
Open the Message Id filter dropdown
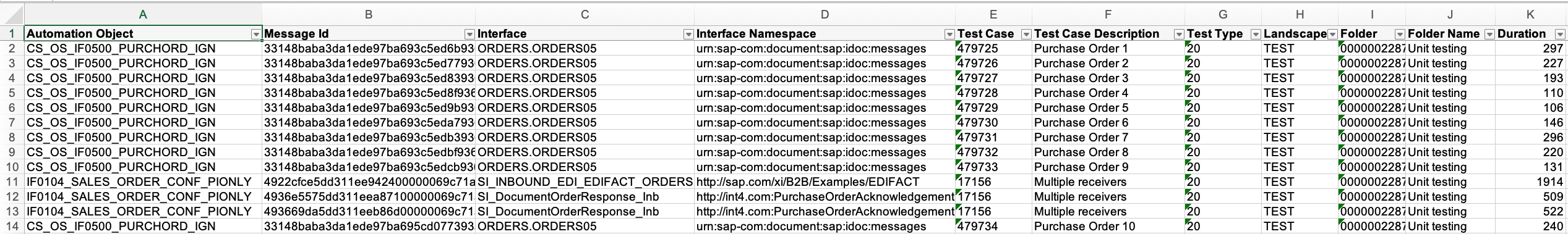pyautogui.click(x=469, y=35)
